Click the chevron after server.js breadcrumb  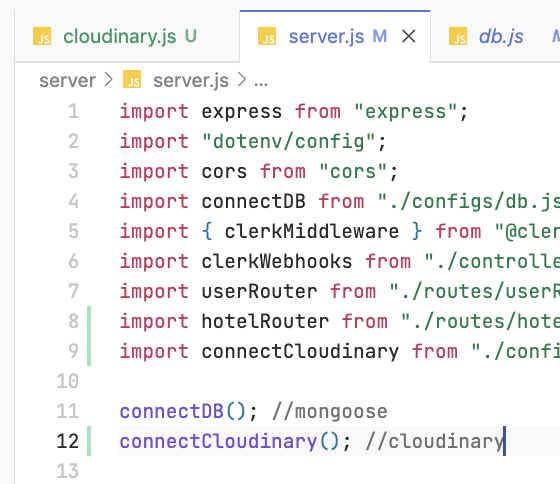(x=242, y=80)
